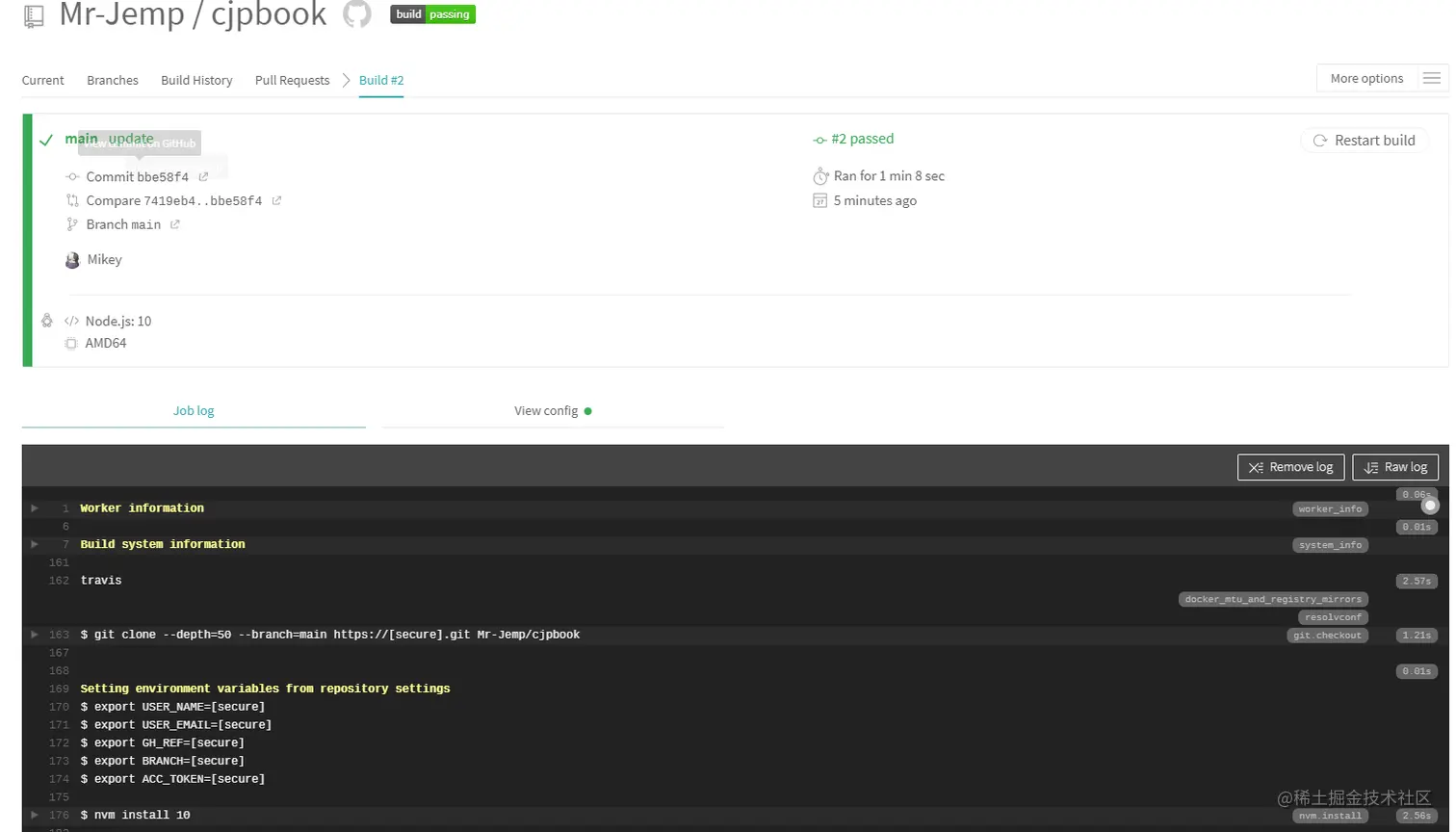The image size is (1456, 832).
Task: Expand the nvm install 10 log fold
Action: pos(35,815)
